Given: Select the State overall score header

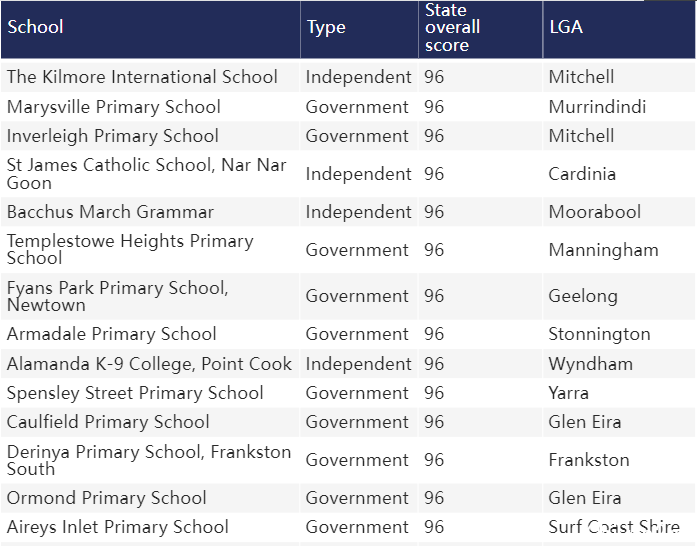Looking at the screenshot, I should 481,29.
